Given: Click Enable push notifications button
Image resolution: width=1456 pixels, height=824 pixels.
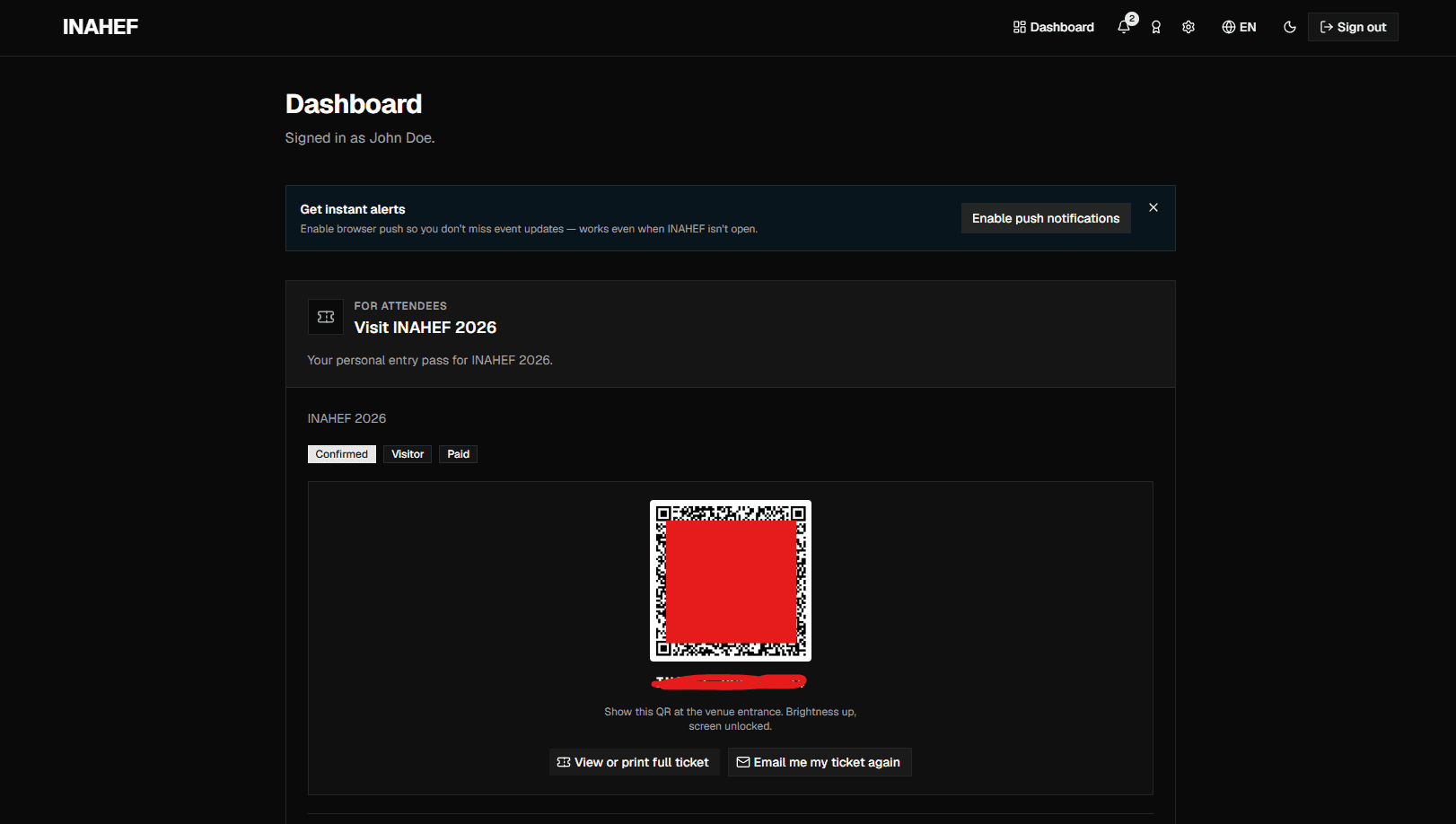Looking at the screenshot, I should pos(1046,218).
